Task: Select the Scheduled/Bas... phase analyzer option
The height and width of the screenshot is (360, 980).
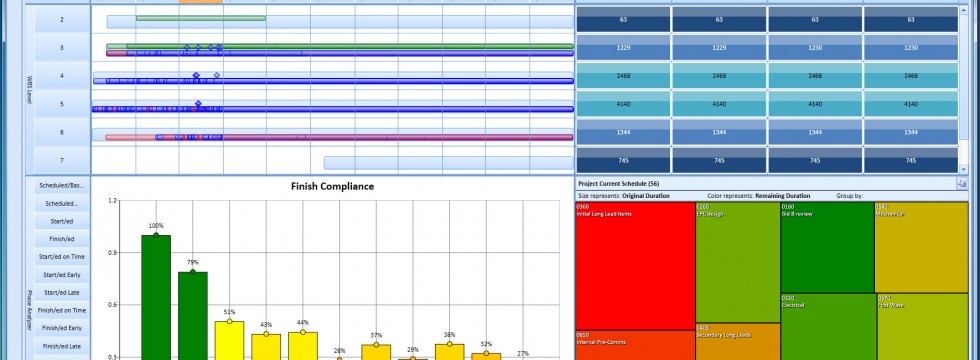Action: click(62, 186)
